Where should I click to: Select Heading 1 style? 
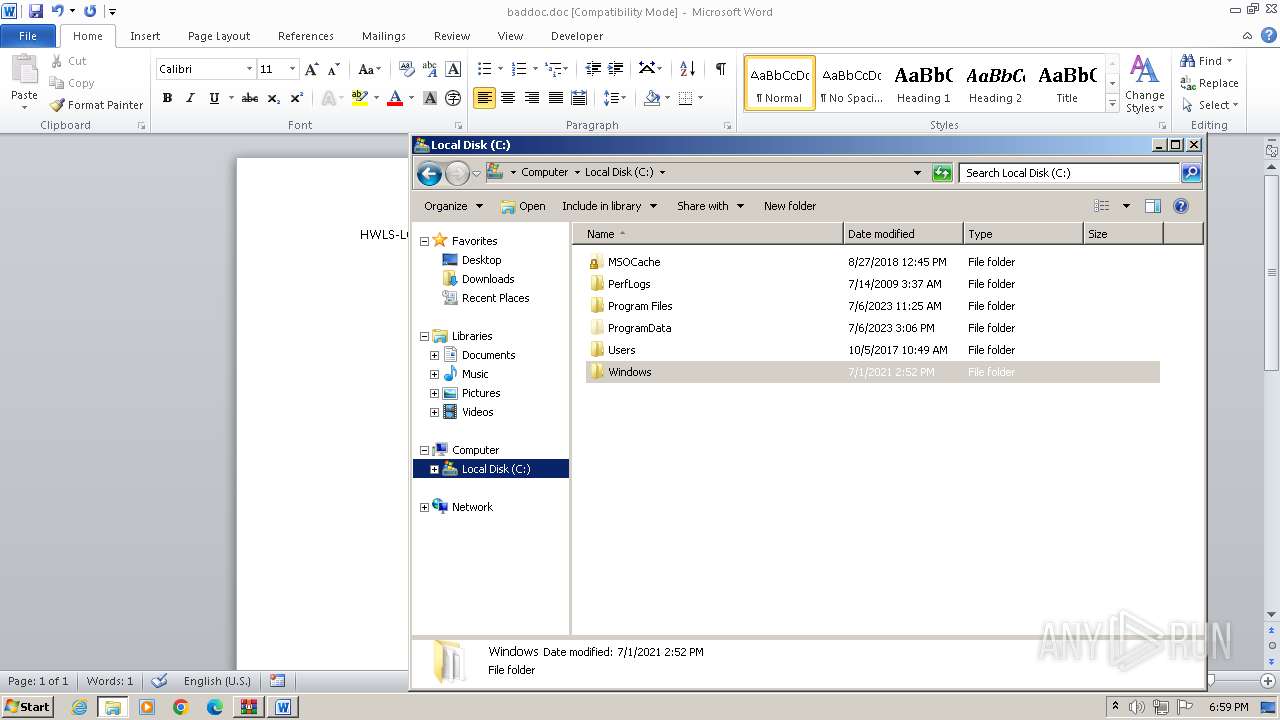point(923,83)
